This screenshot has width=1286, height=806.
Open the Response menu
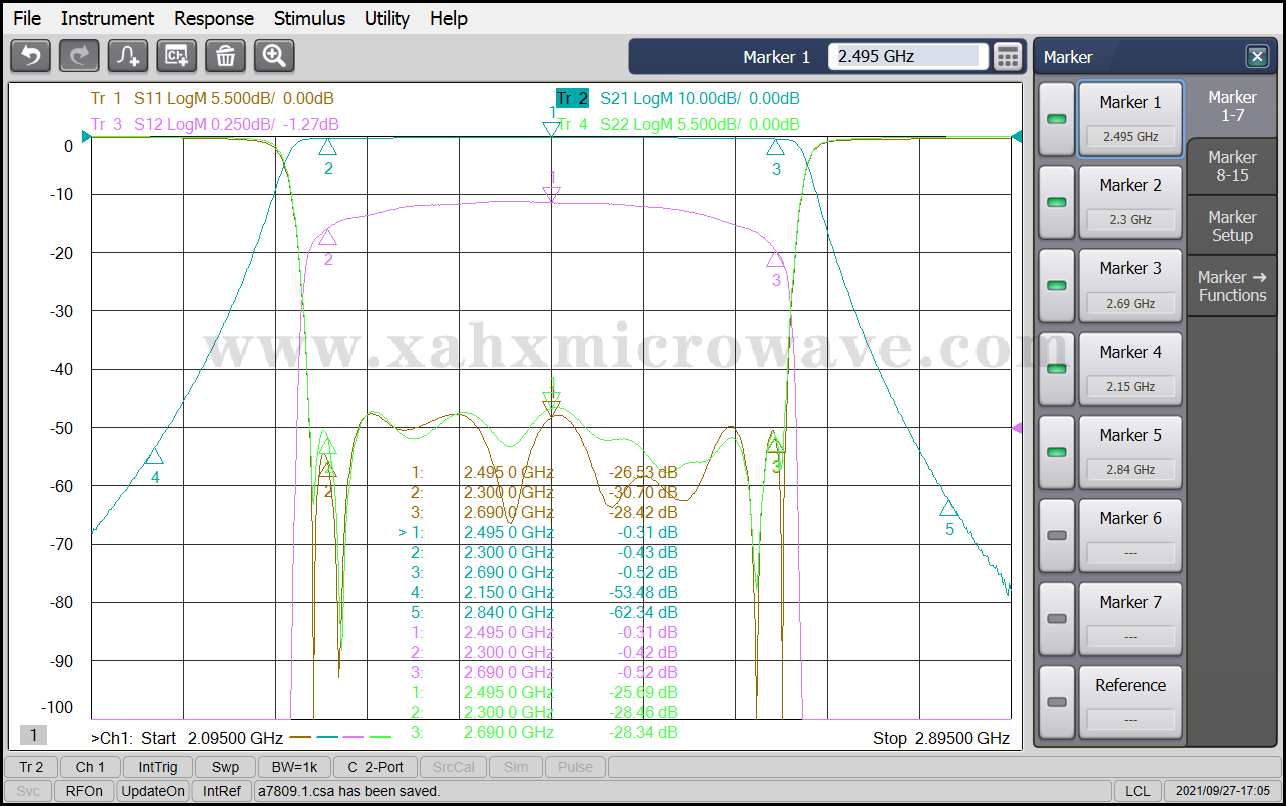point(214,18)
